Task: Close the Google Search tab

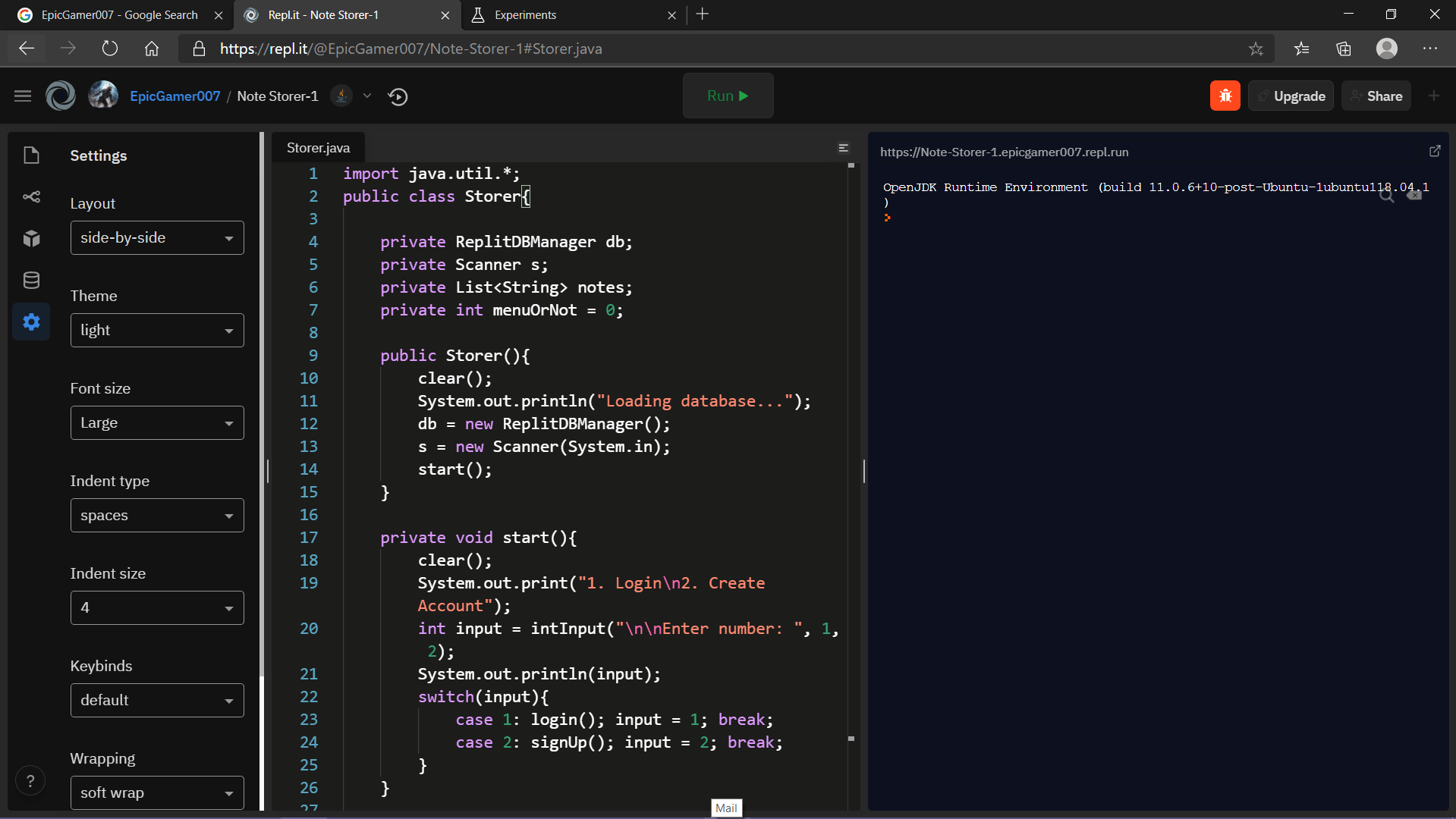Action: pyautogui.click(x=219, y=15)
